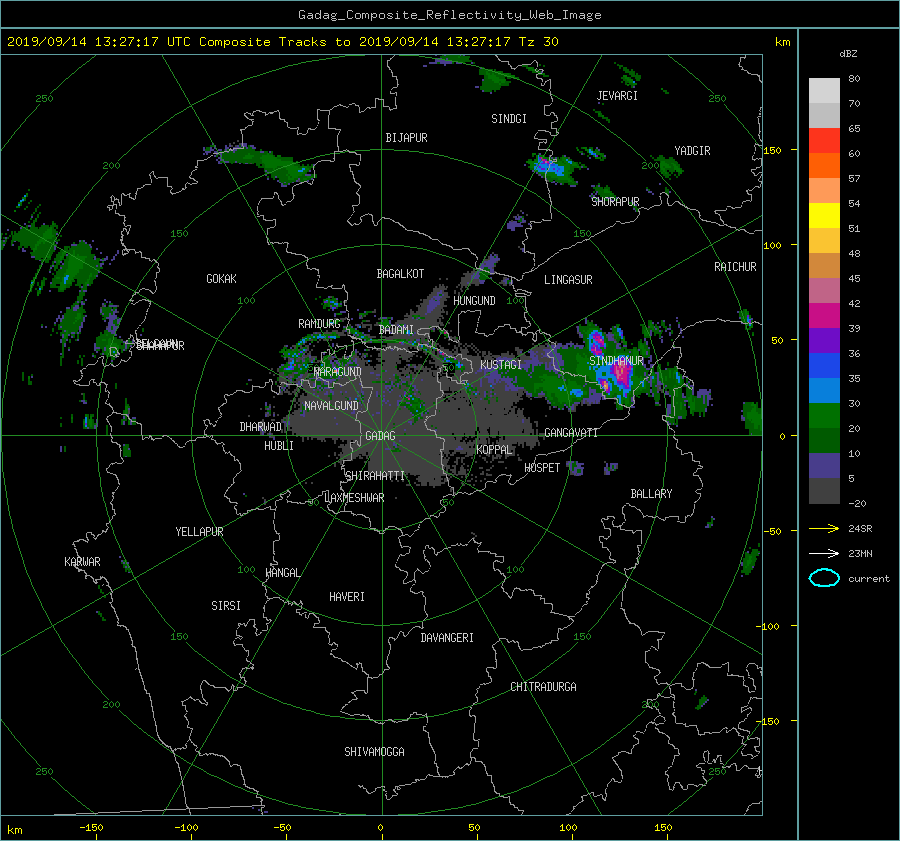Click the DHARWAD city label
The image size is (900, 841).
click(260, 427)
